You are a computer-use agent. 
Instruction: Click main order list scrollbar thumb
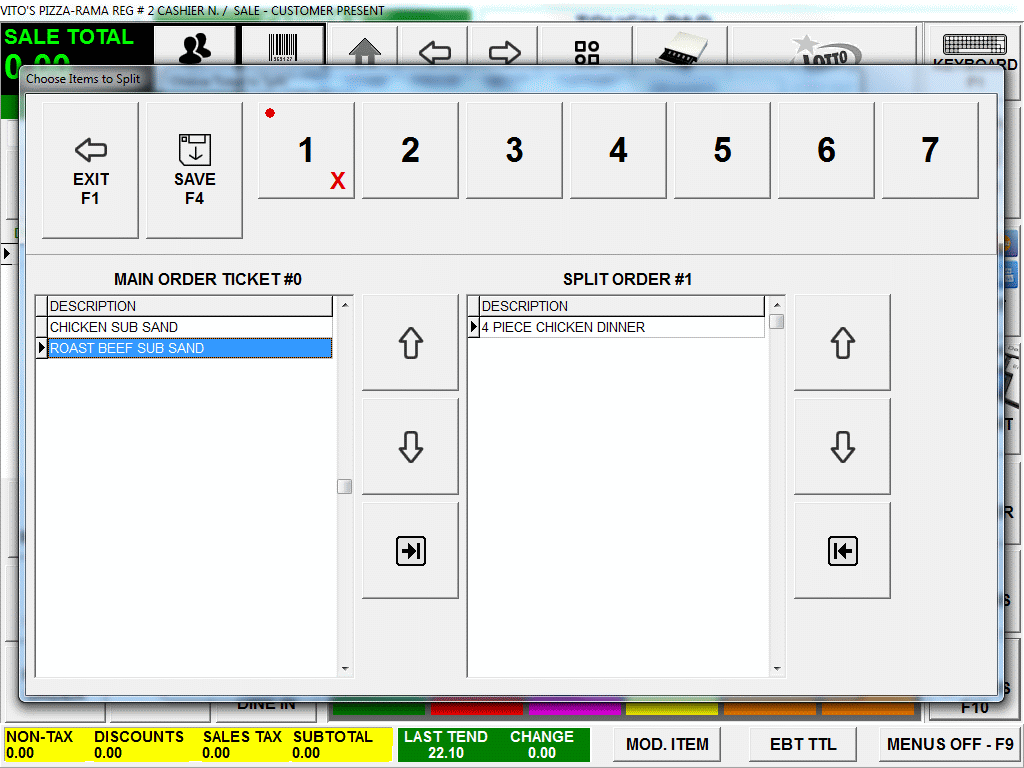[x=344, y=487]
